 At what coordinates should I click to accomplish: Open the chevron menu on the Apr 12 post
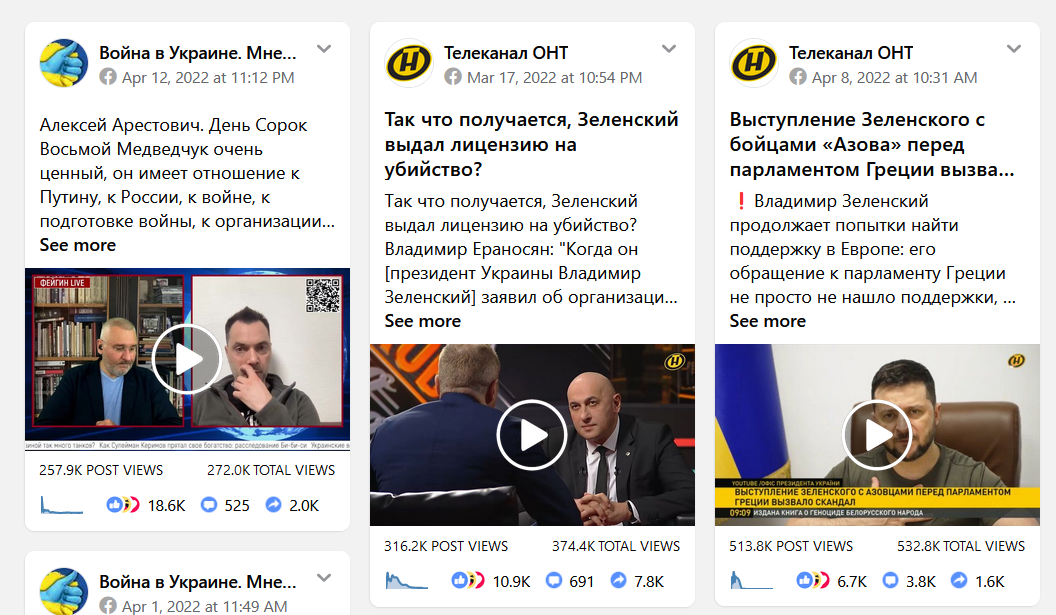point(324,48)
